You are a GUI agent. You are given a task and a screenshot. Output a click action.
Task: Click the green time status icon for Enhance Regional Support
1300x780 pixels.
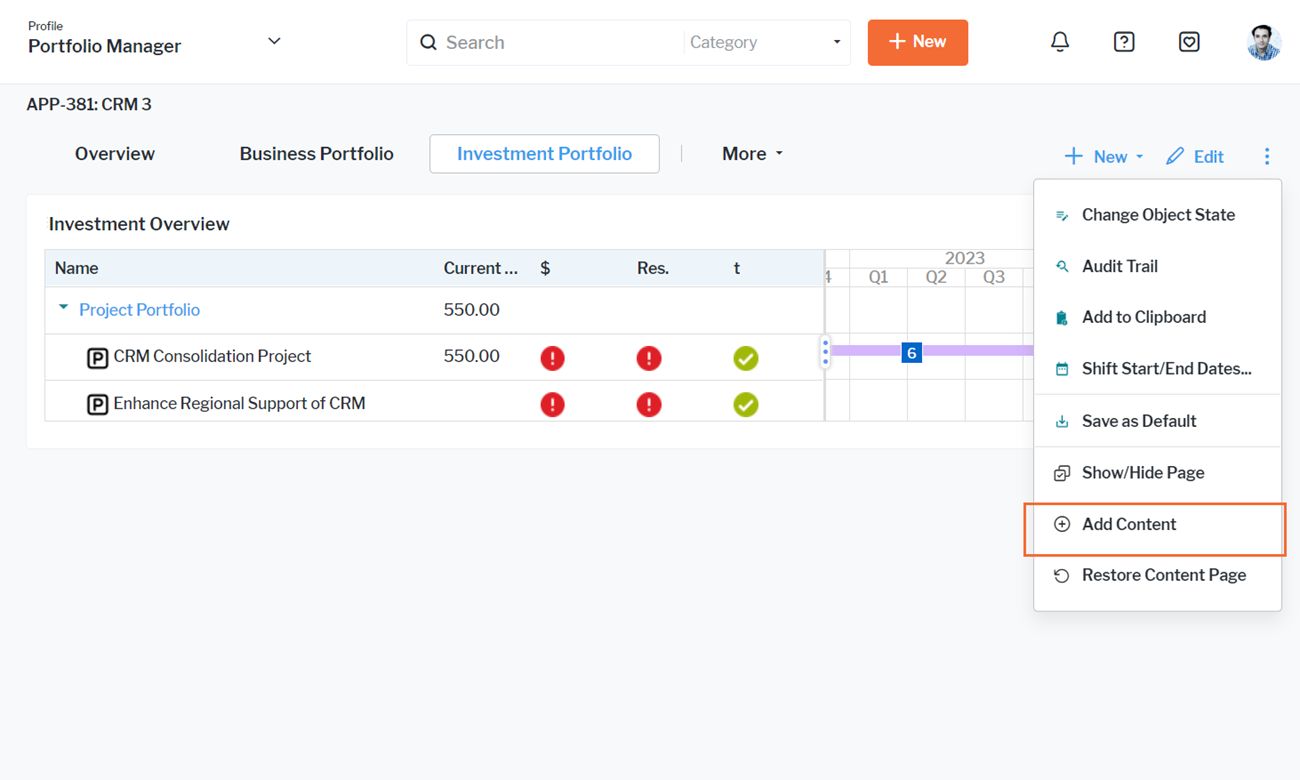(x=745, y=405)
